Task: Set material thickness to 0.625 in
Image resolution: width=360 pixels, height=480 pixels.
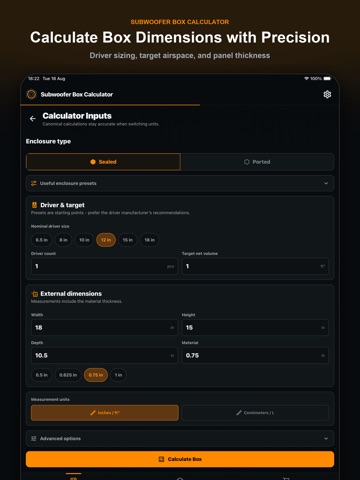Action: 68,375
